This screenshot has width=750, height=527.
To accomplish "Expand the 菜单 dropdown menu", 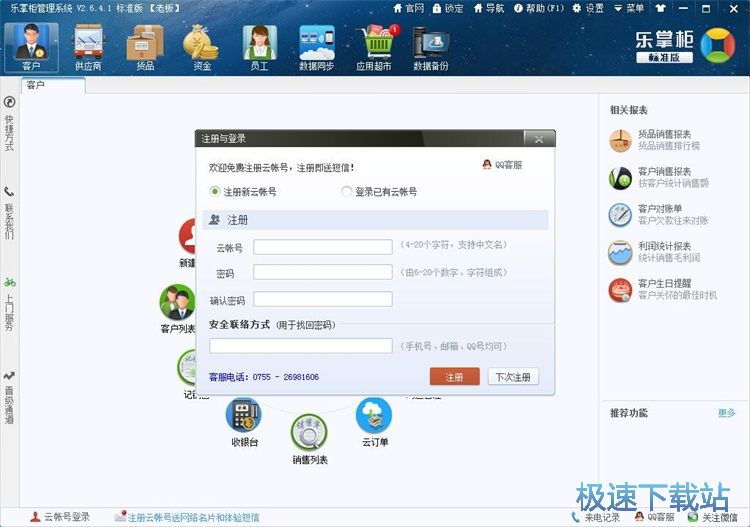I will (629, 8).
